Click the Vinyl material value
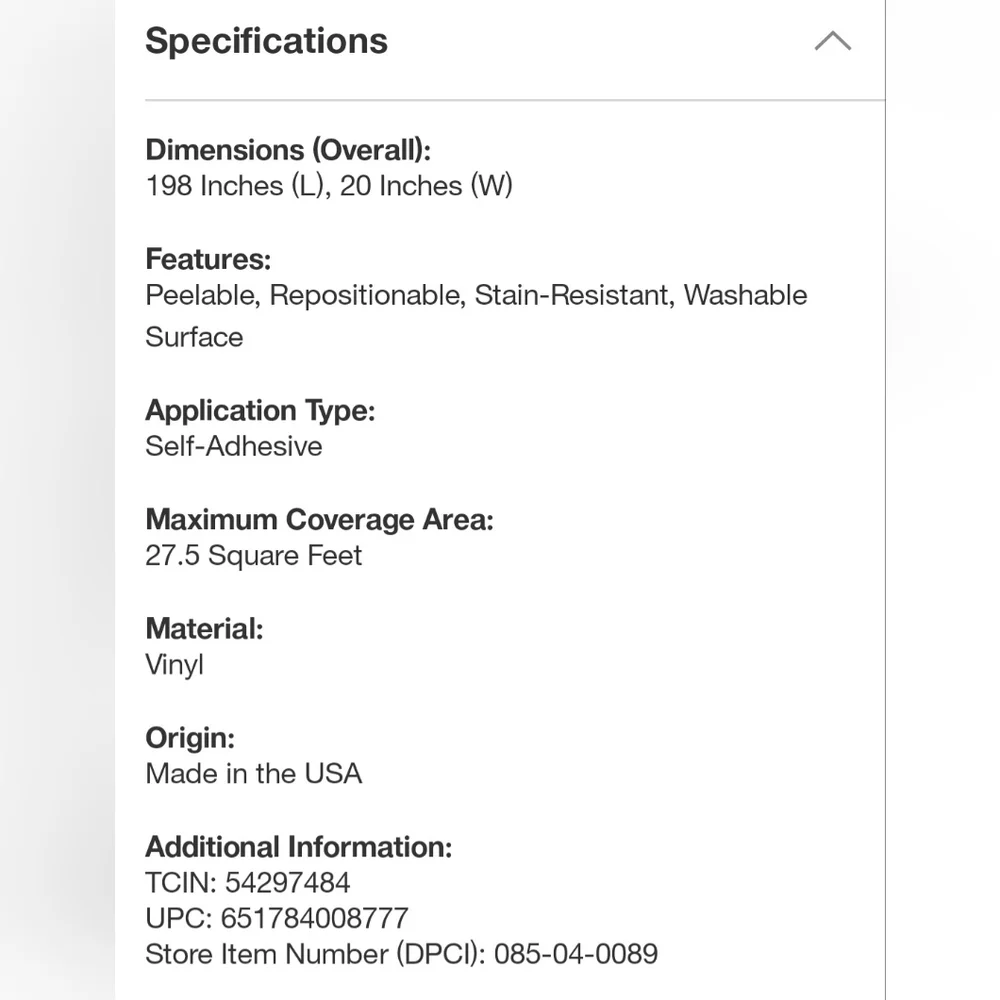 click(x=174, y=665)
